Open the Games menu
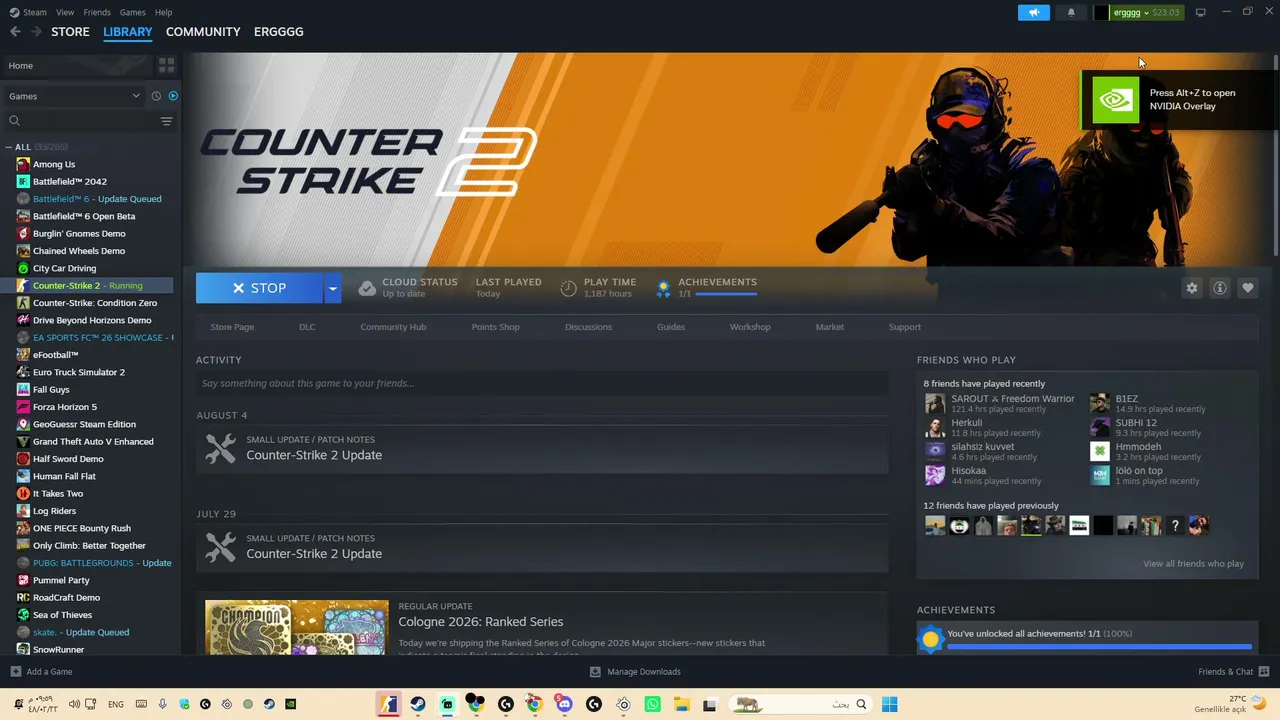 [x=132, y=12]
